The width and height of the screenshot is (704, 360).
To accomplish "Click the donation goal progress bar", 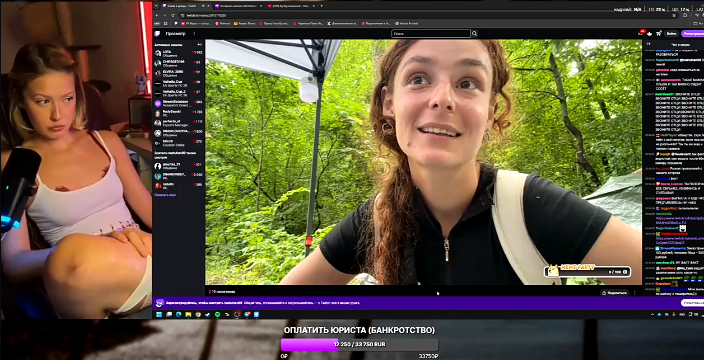I will [x=359, y=344].
